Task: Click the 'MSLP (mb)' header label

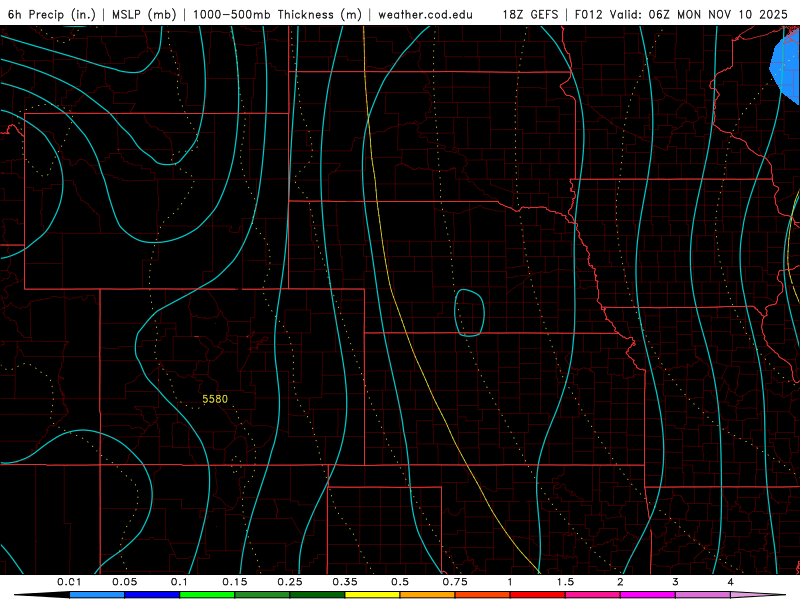Action: pyautogui.click(x=144, y=14)
